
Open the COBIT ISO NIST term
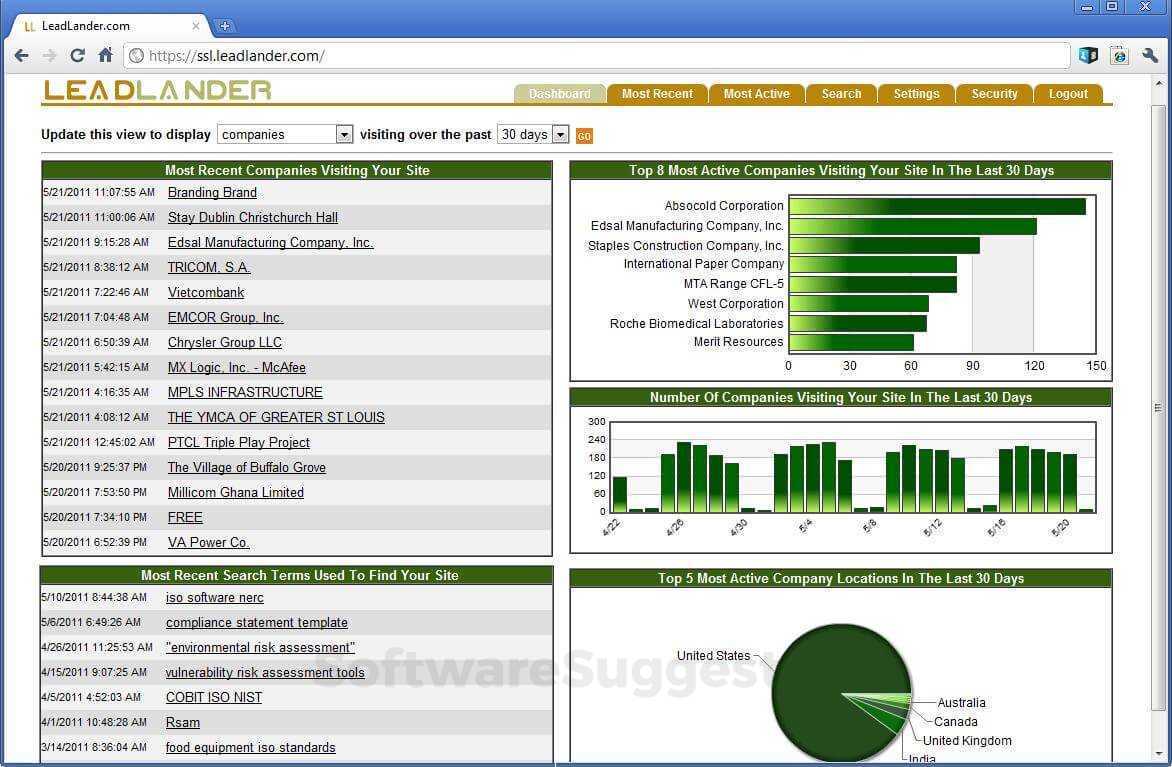click(214, 697)
